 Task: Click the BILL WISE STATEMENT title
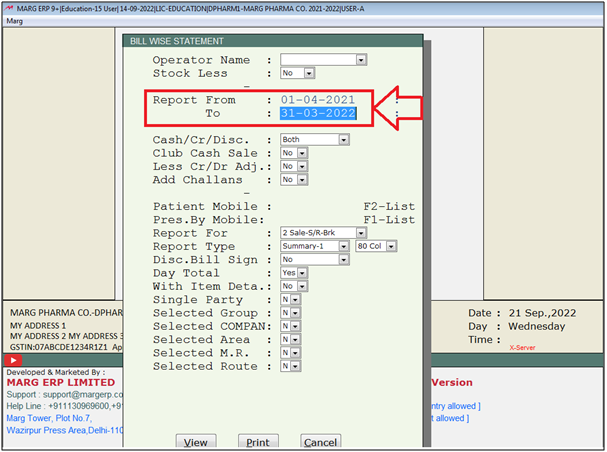(x=177, y=41)
